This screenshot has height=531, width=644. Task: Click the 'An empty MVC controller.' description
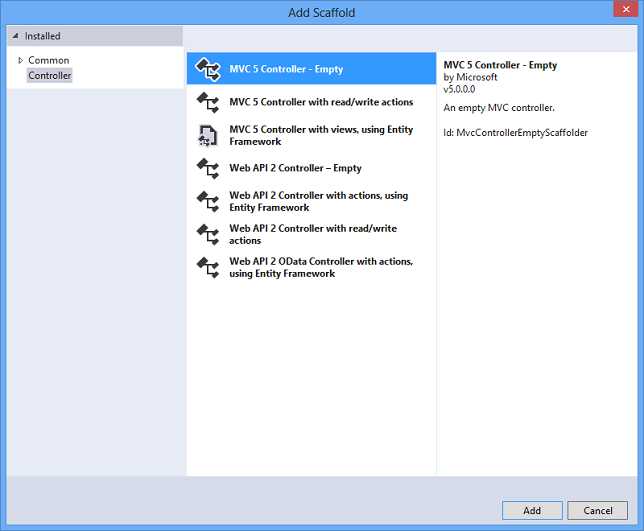[x=499, y=108]
